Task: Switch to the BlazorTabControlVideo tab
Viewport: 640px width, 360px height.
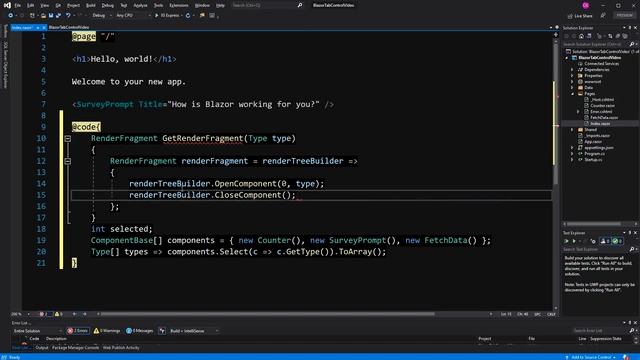Action: (69, 27)
